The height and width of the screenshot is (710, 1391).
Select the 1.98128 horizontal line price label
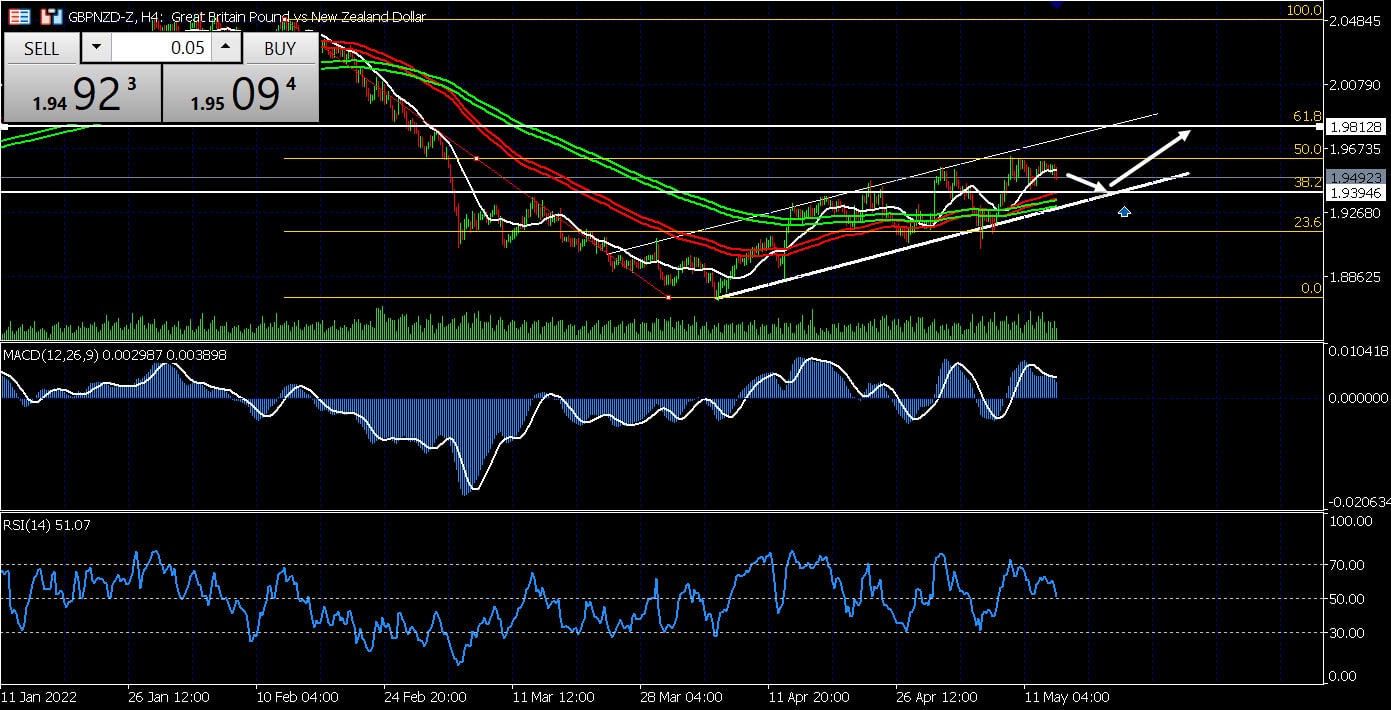point(1356,127)
